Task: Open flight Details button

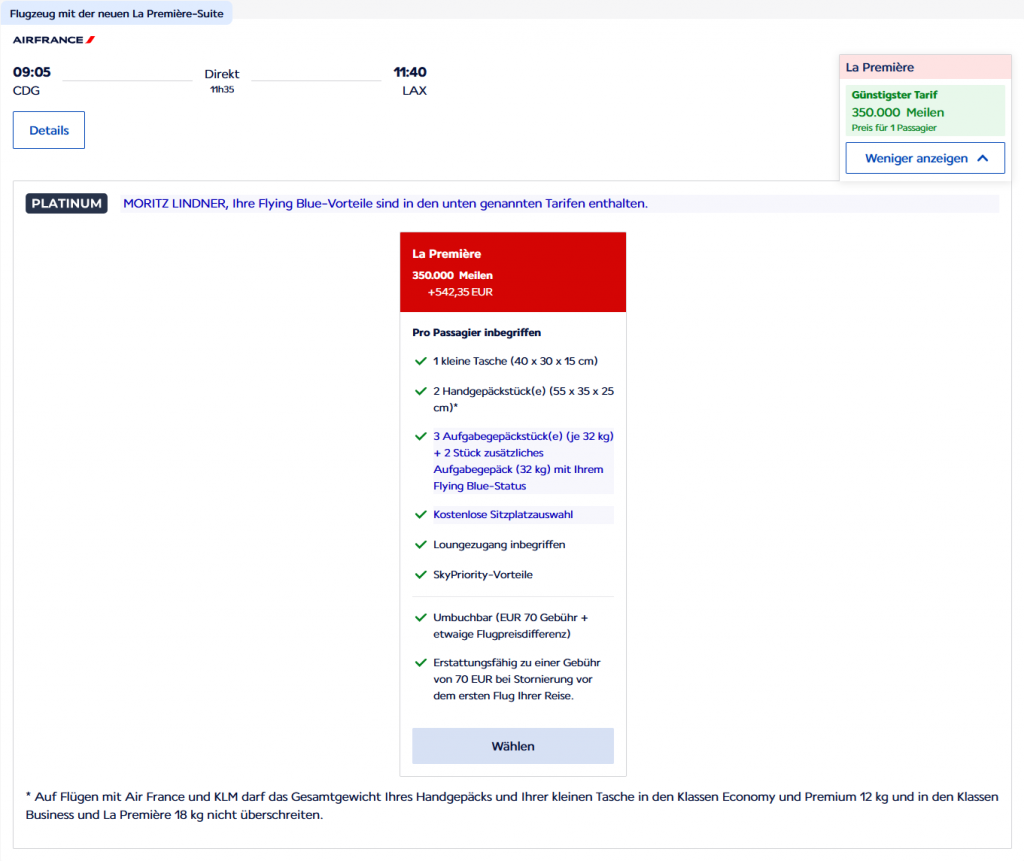Action: click(49, 130)
